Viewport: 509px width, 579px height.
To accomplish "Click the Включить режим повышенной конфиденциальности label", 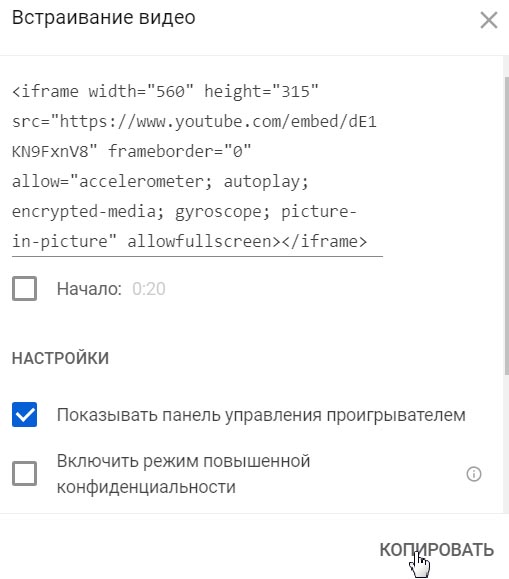I will [x=184, y=474].
